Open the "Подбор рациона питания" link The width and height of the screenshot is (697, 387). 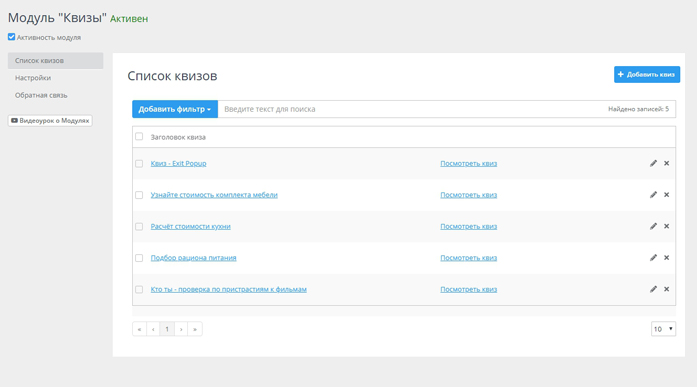193,258
